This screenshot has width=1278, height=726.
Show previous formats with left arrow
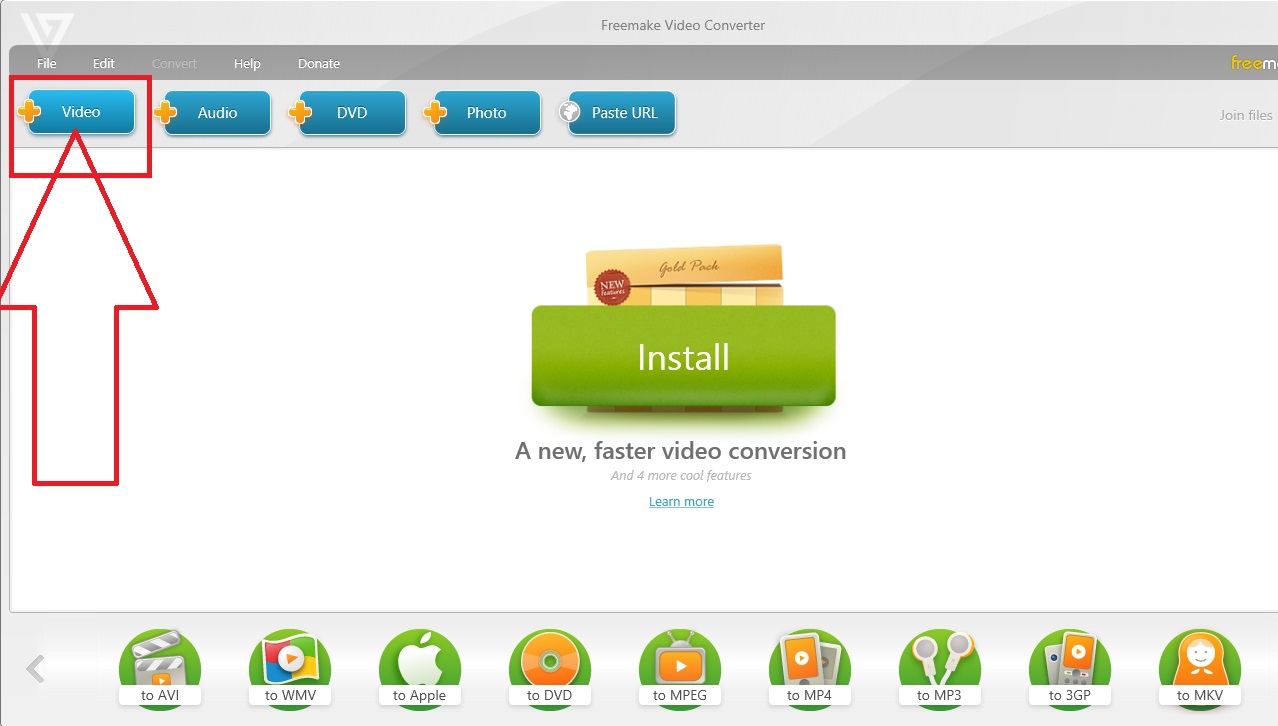[36, 668]
